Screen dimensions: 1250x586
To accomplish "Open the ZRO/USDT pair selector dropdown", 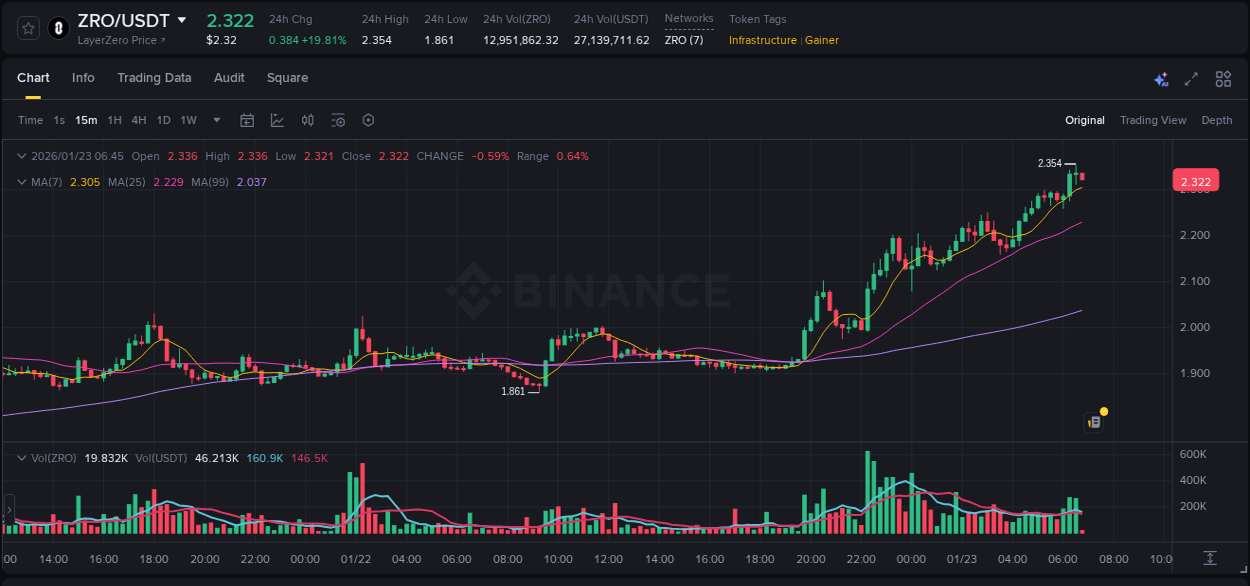I will 181,19.
